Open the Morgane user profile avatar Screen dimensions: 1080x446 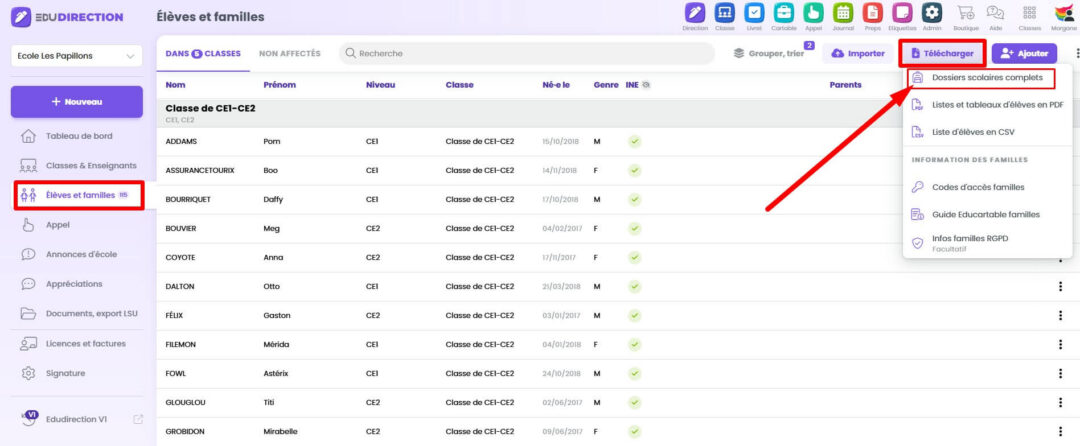(x=1065, y=12)
